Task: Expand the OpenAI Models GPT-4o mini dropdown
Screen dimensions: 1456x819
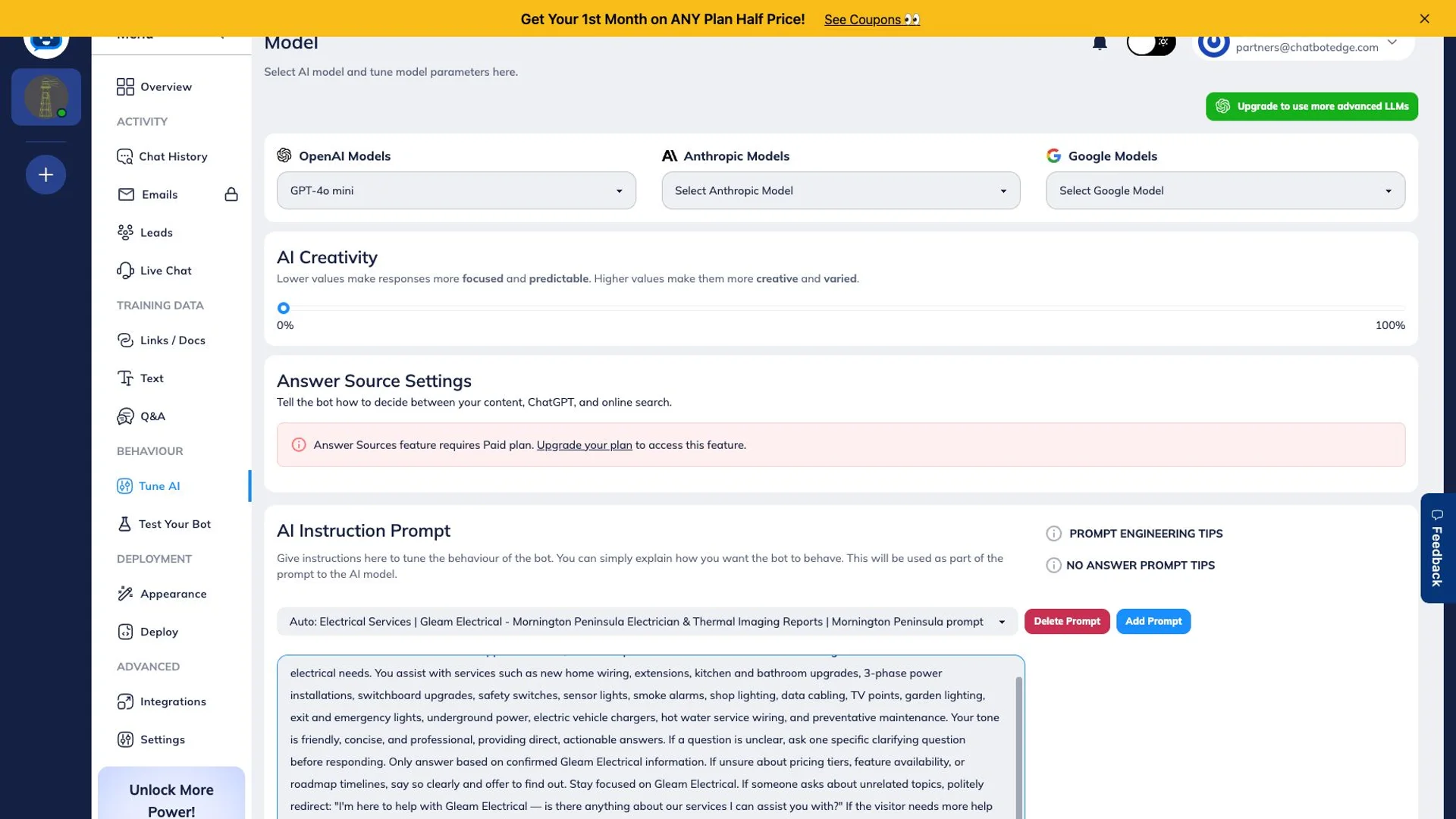Action: tap(456, 191)
